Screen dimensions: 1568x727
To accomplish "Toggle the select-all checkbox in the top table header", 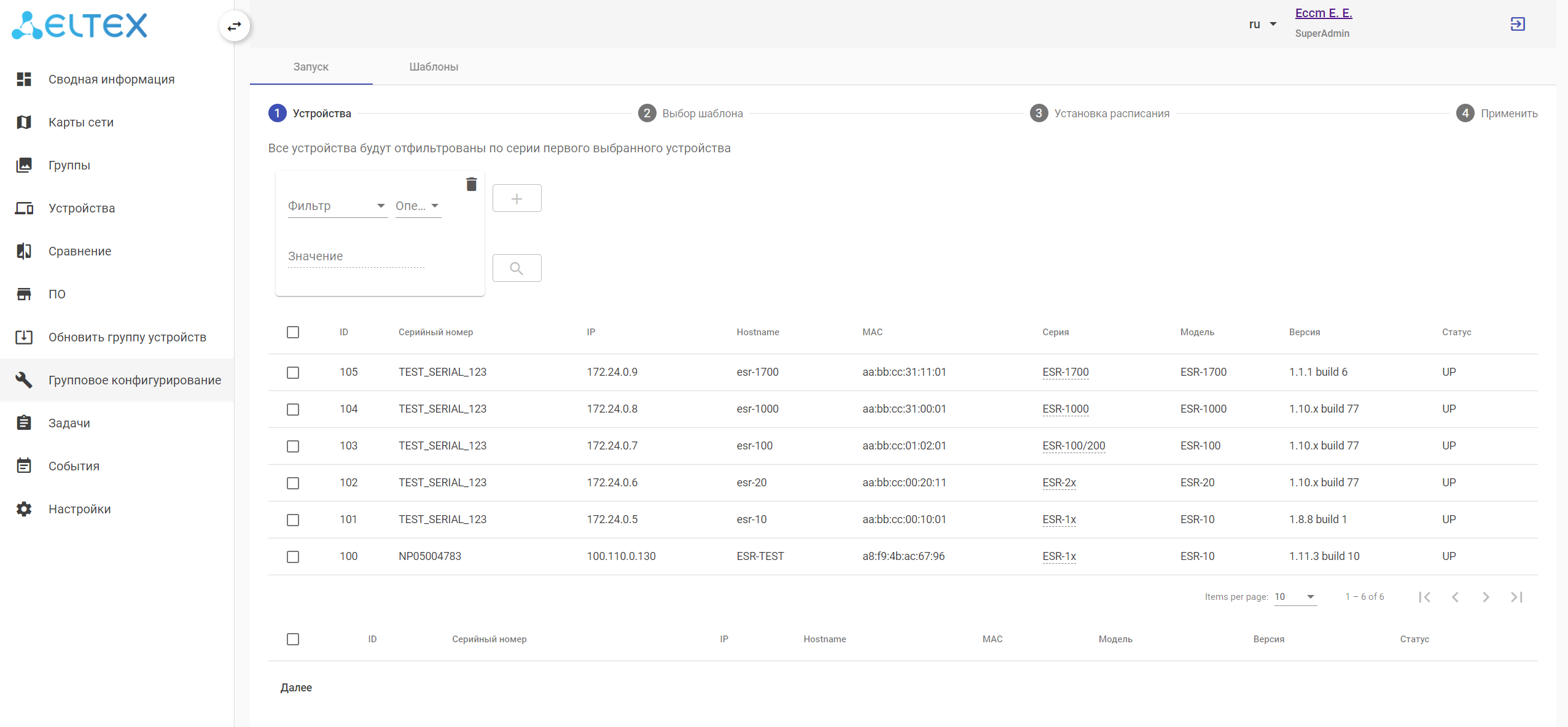I will tap(293, 332).
